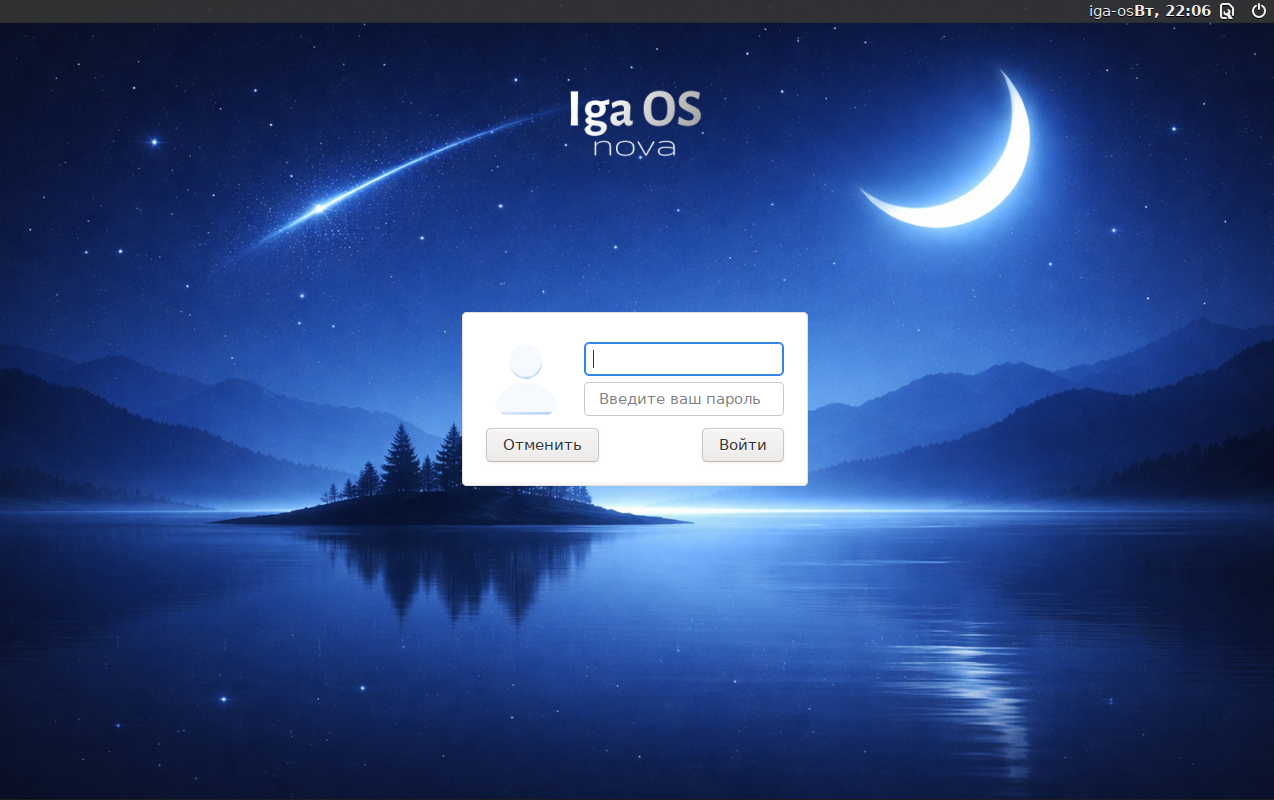The height and width of the screenshot is (800, 1274).
Task: Click the session selector icon beside the clock
Action: (1227, 12)
